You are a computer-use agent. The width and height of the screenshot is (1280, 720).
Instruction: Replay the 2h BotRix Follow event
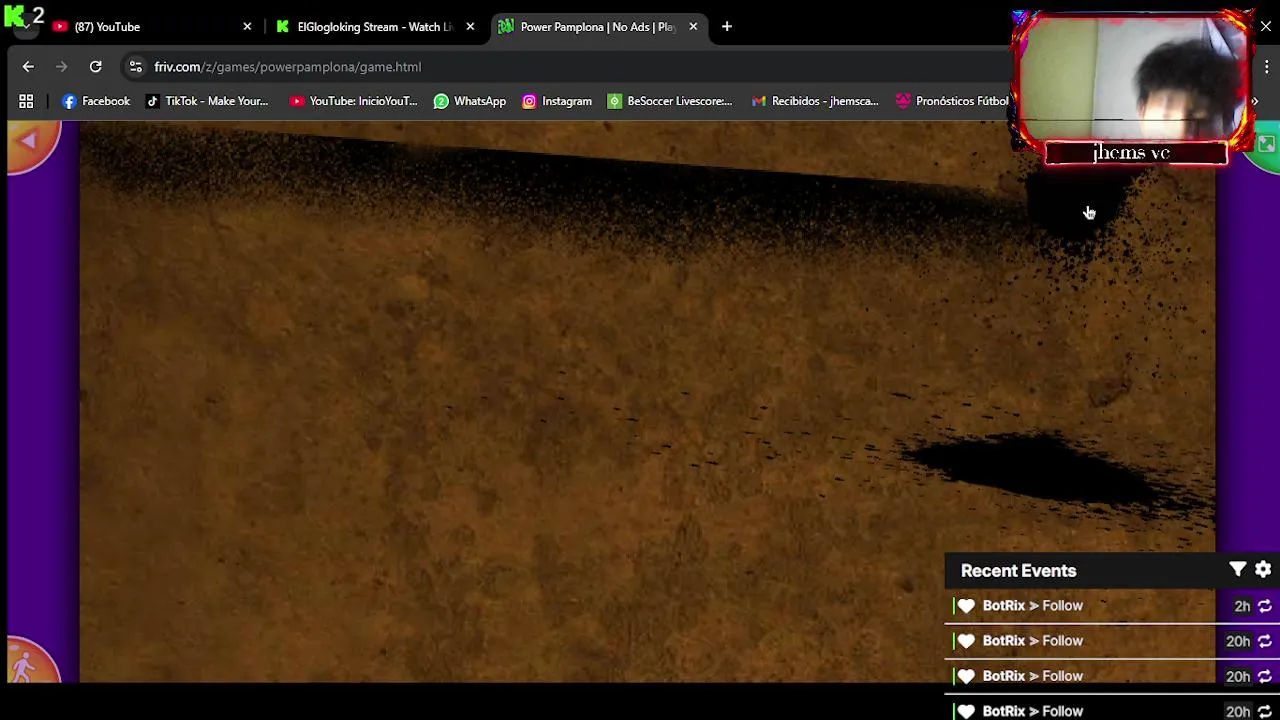coord(1265,606)
